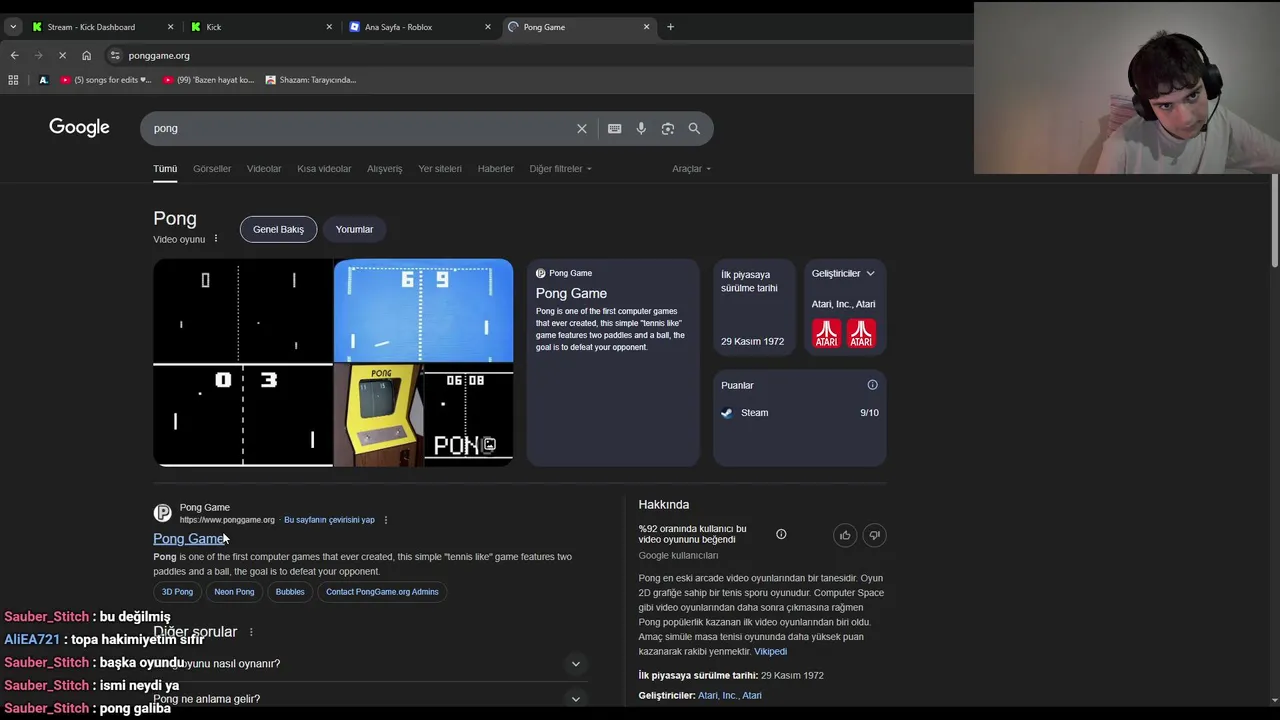
Task: Open the 'songs for edits' bookmark
Action: (x=106, y=80)
